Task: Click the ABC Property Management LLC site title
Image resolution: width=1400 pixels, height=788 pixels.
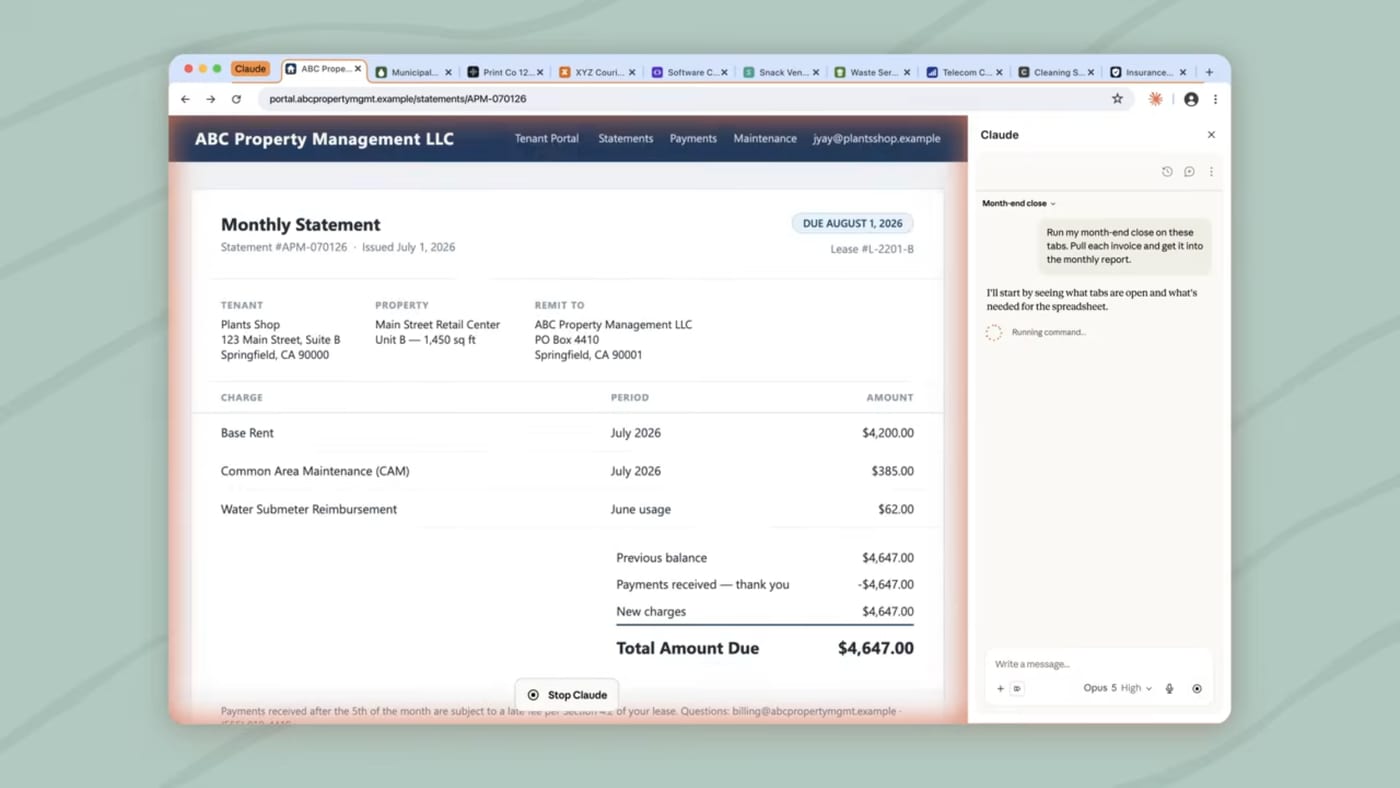Action: pyautogui.click(x=324, y=139)
